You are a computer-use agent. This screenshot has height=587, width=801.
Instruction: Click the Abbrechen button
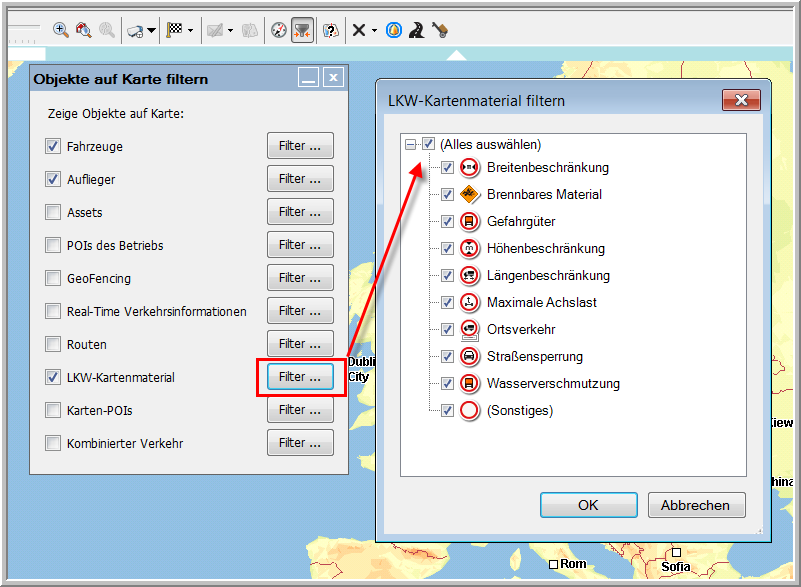tap(696, 505)
